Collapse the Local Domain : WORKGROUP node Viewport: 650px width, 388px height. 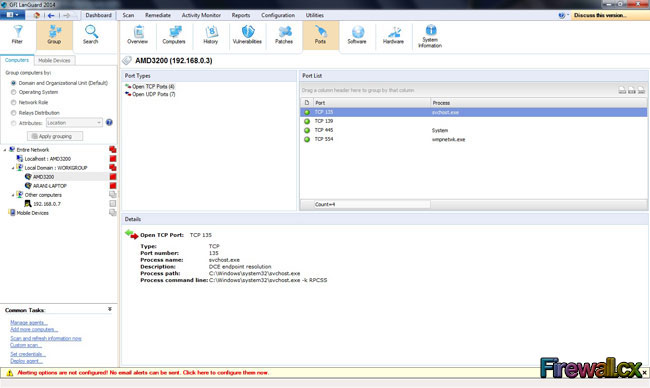tap(13, 168)
